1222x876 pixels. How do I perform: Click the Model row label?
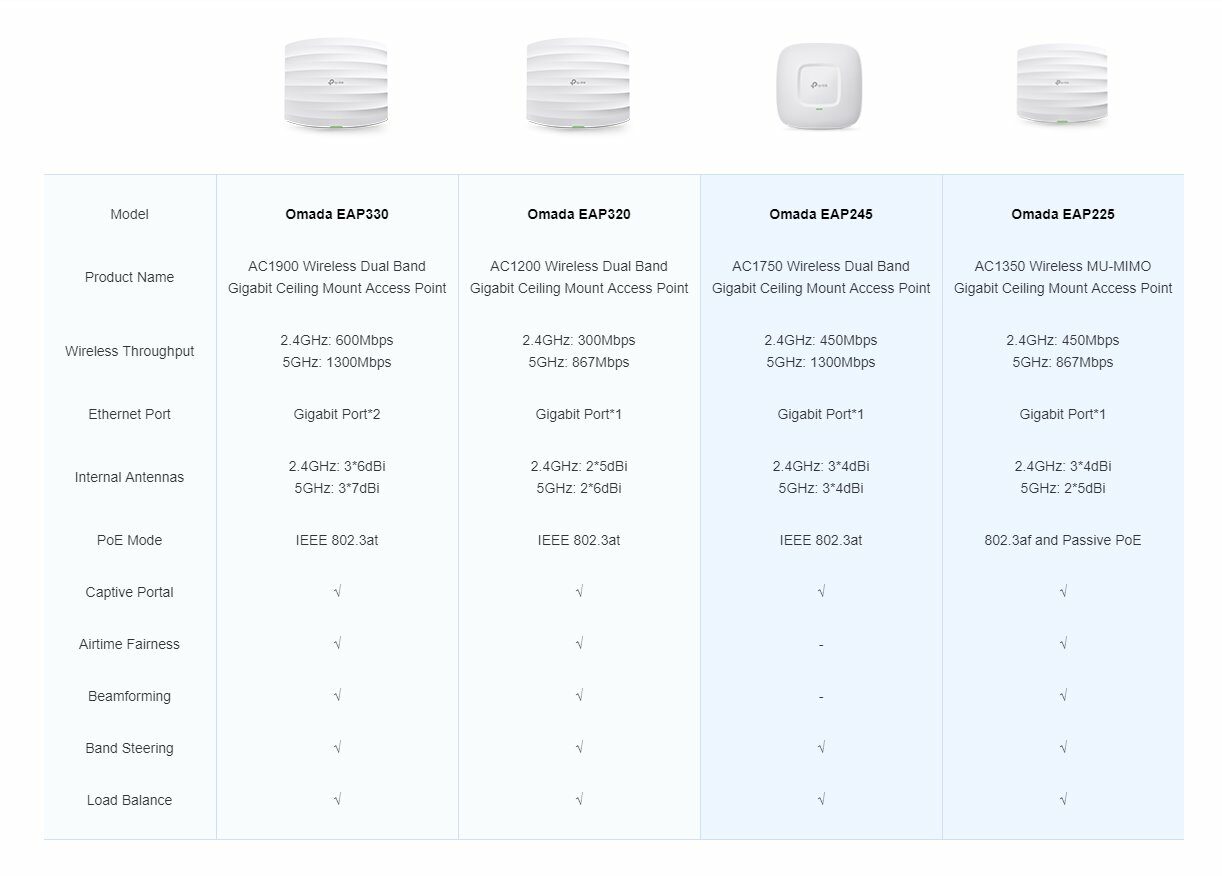(130, 214)
